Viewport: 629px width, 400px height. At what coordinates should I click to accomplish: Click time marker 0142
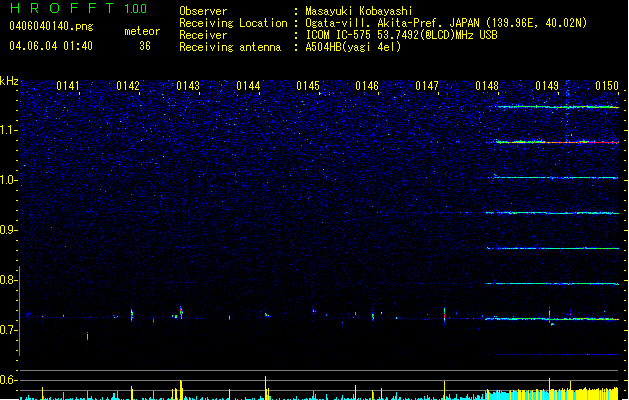(128, 86)
